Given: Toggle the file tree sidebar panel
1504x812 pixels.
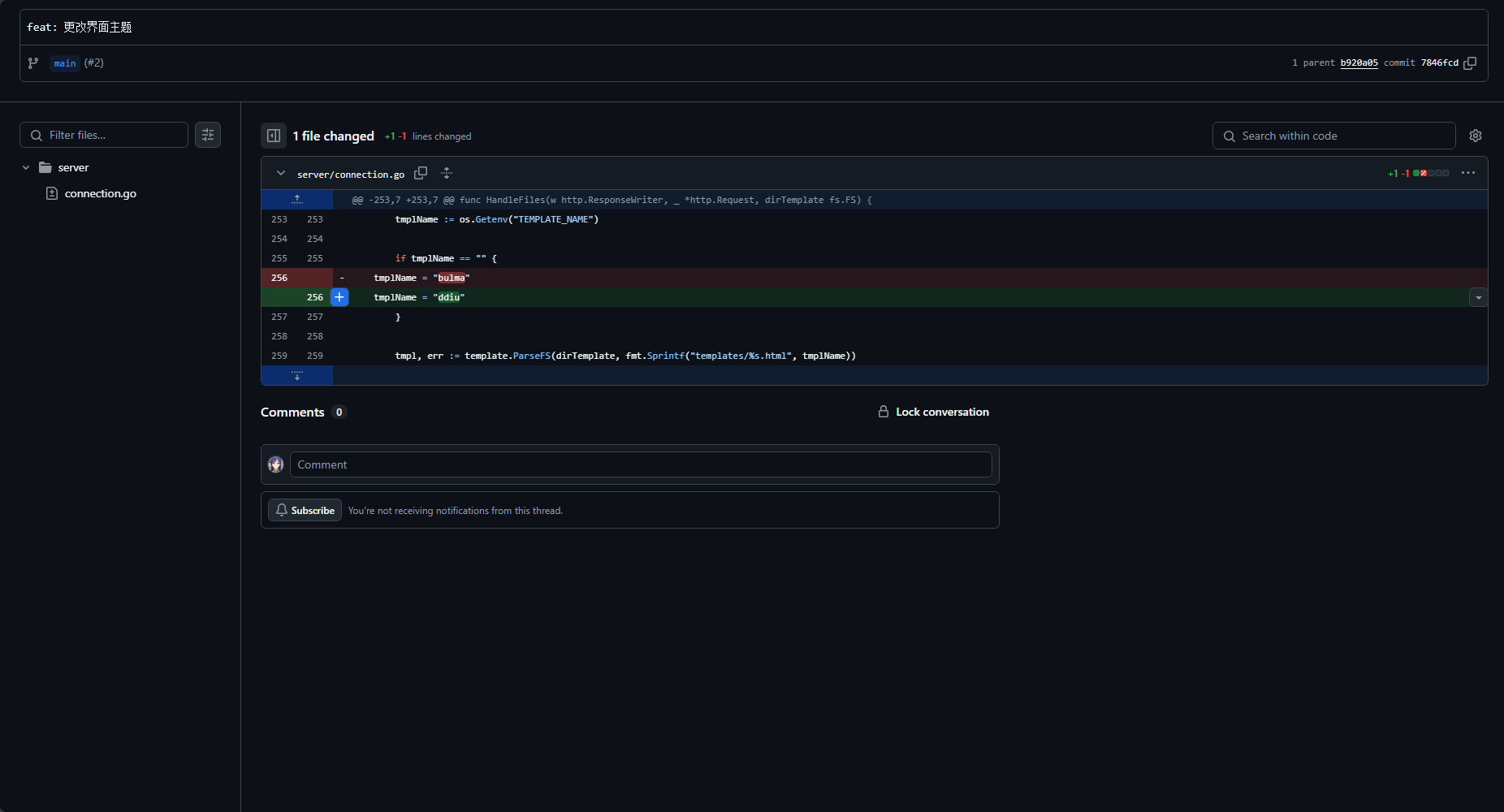Looking at the screenshot, I should tap(274, 136).
